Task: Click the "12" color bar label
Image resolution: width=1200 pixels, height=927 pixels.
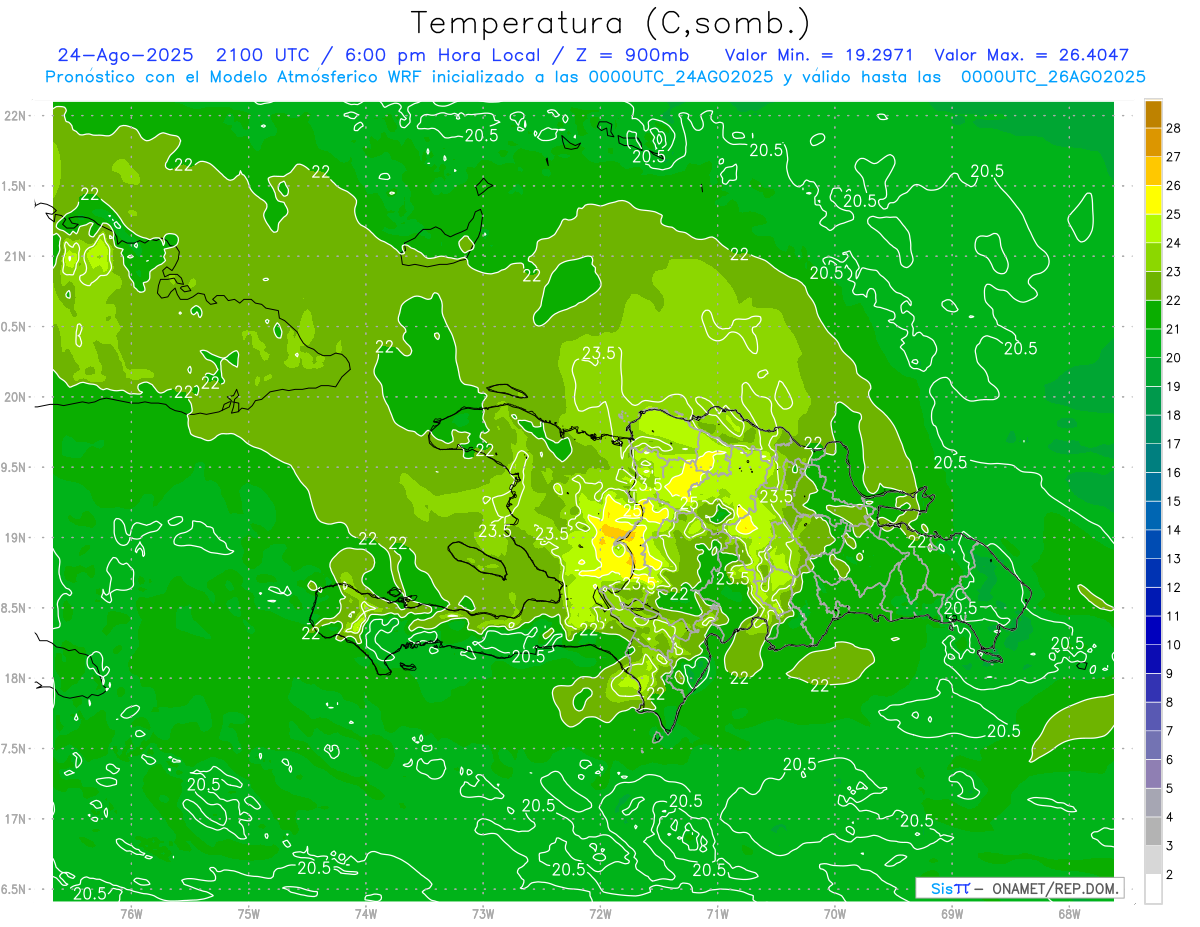Action: [1173, 588]
